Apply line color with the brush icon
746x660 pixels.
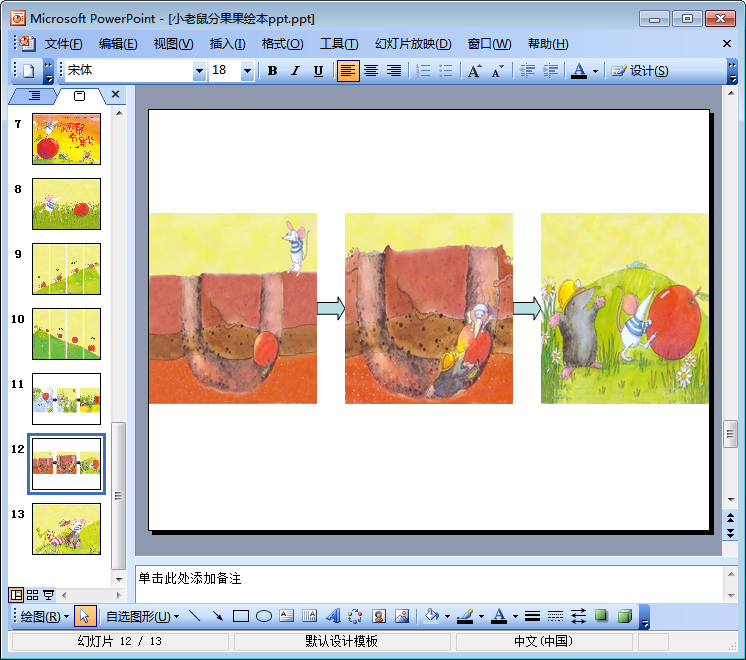(465, 617)
